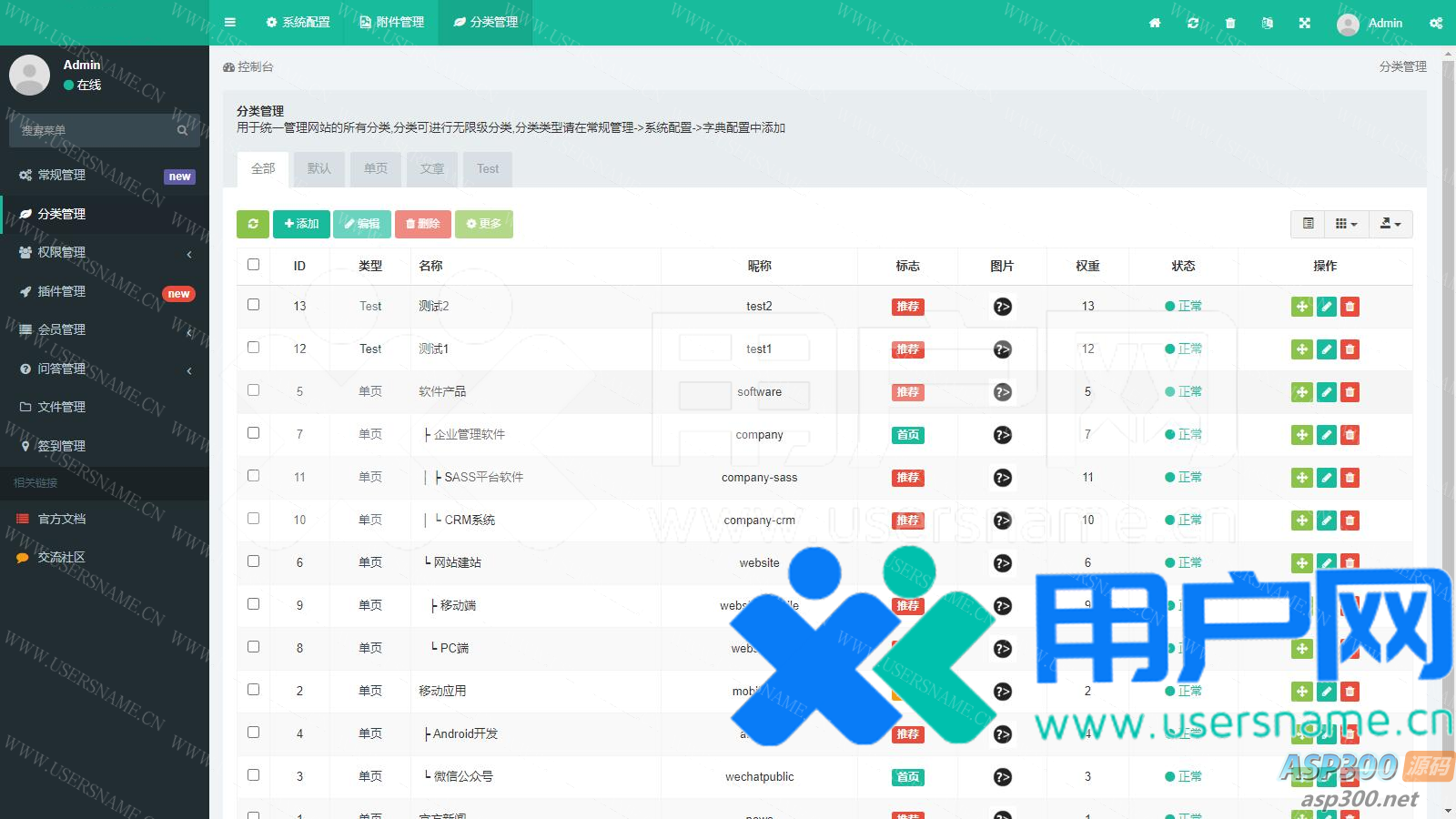Check the checkbox for row ID 13
The height and width of the screenshot is (819, 1456).
[253, 304]
